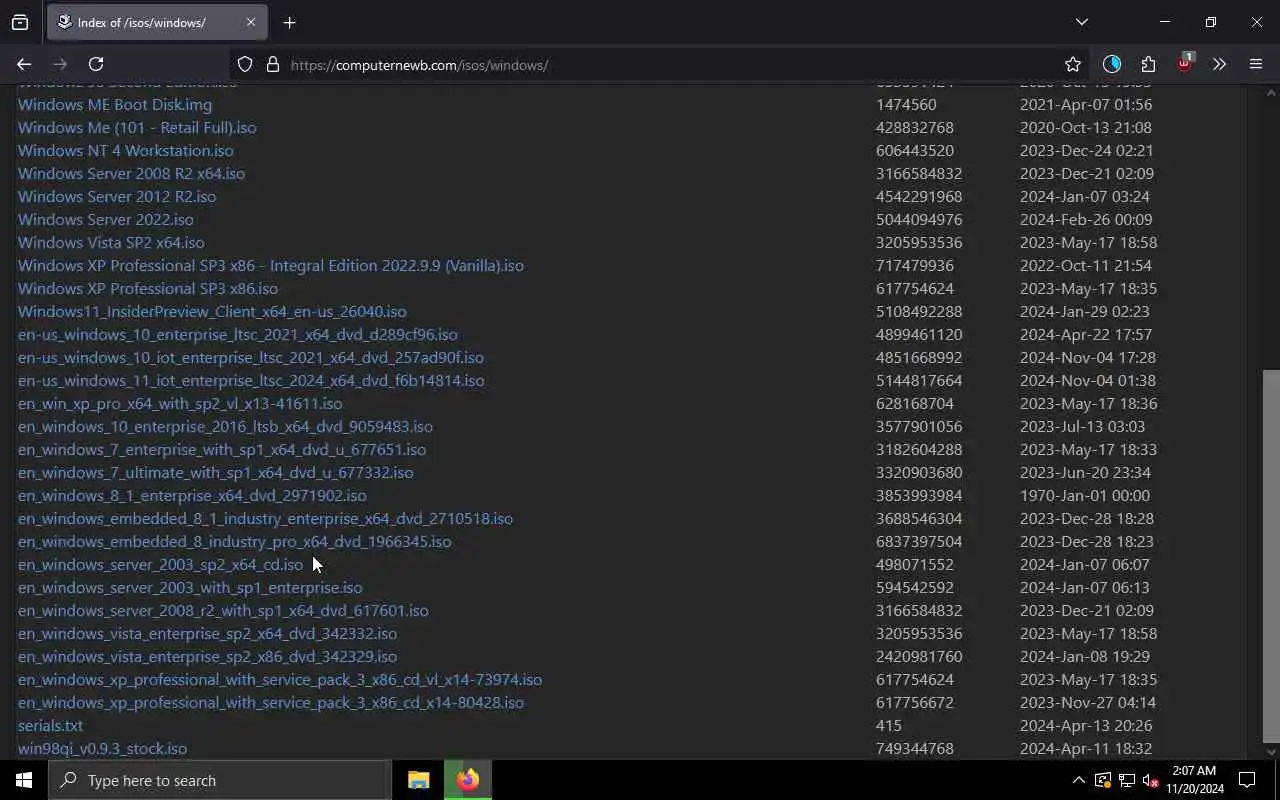1280x800 pixels.
Task: Select the Index of /isos/windows/ tab
Action: point(155,22)
